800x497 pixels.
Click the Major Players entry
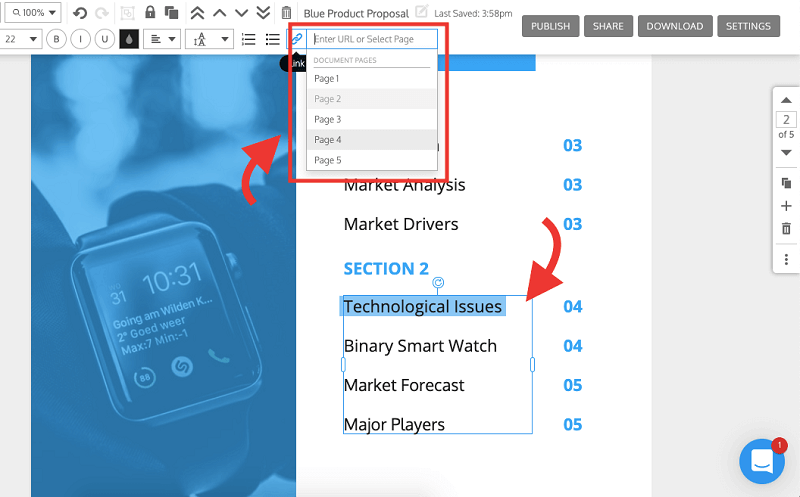click(394, 425)
